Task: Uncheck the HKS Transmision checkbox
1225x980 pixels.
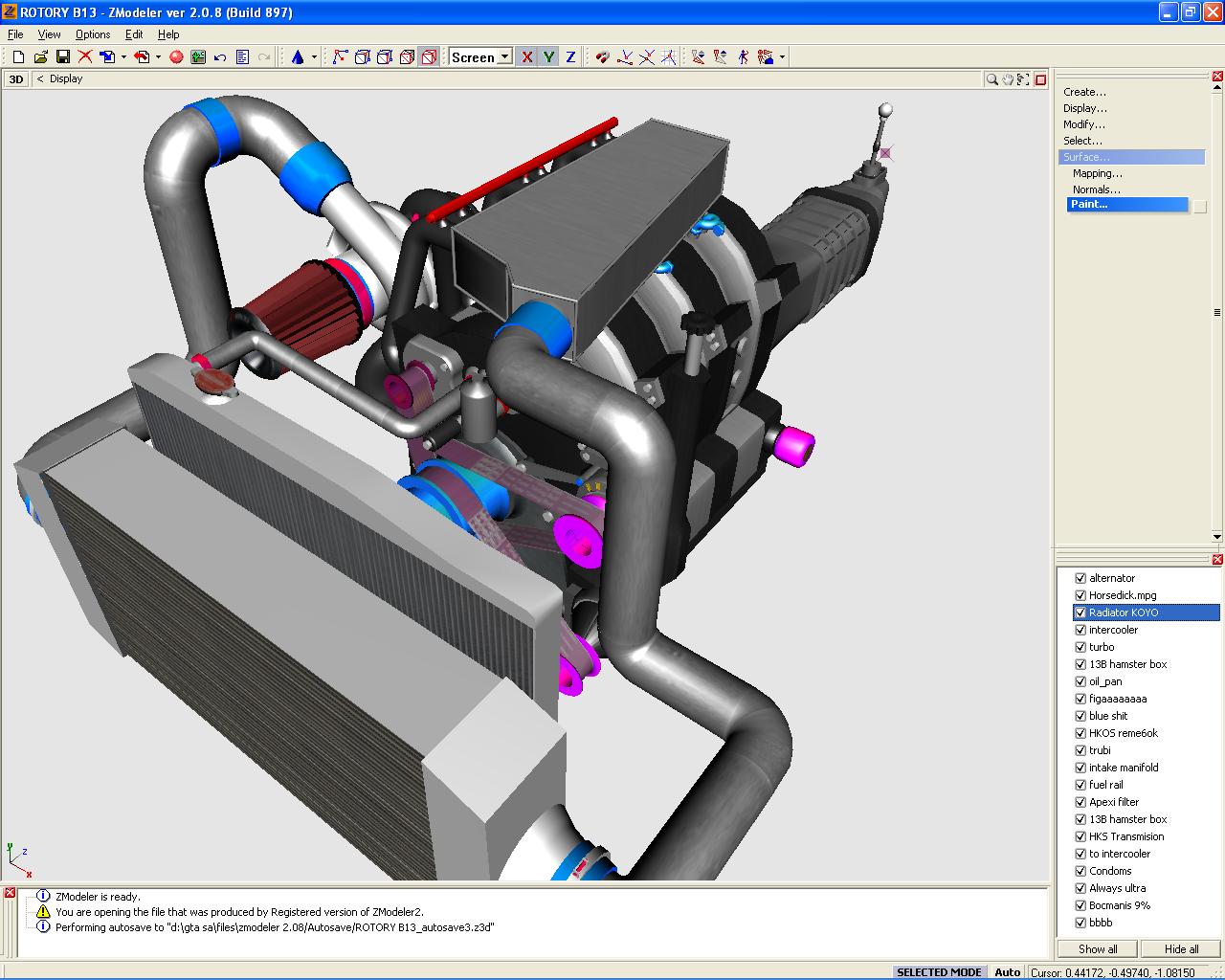Action: 1080,836
